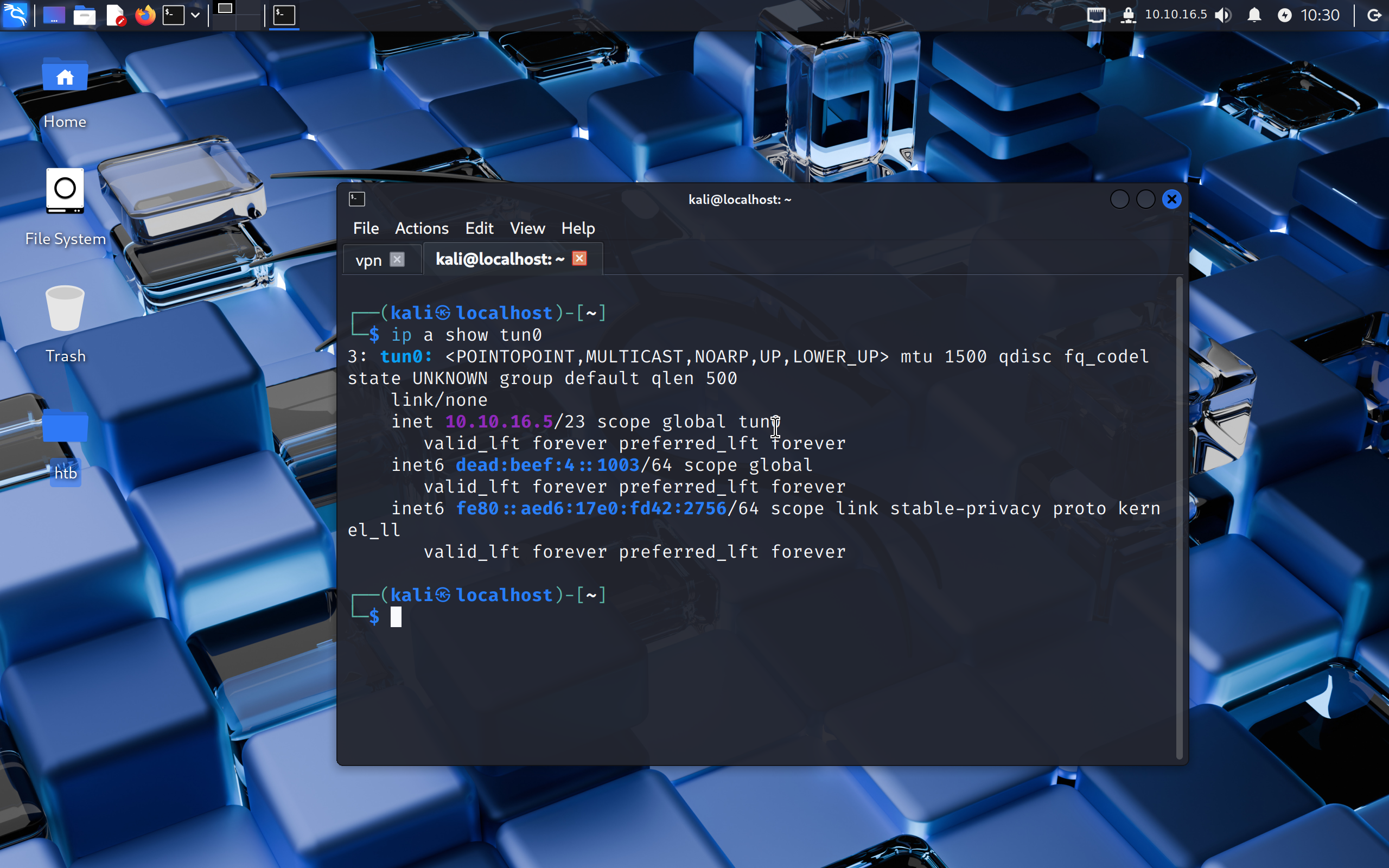The width and height of the screenshot is (1389, 868).
Task: Click the 10.10.16.5 IP indicator
Action: pyautogui.click(x=1175, y=14)
